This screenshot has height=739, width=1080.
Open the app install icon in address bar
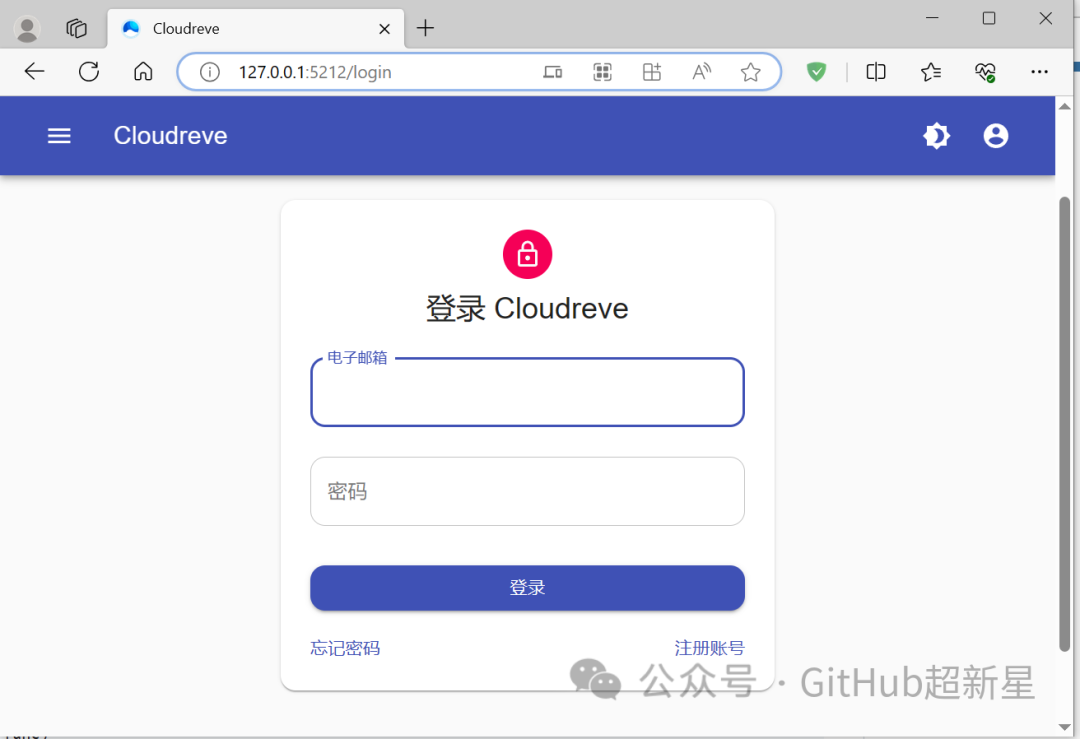click(652, 72)
